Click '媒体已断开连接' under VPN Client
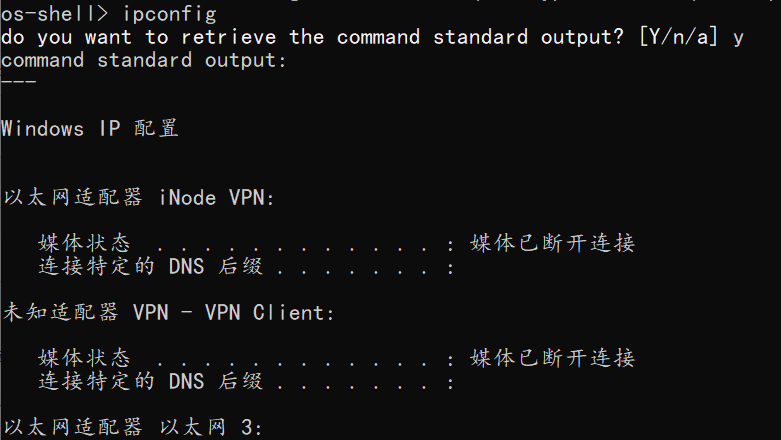 click(x=552, y=358)
